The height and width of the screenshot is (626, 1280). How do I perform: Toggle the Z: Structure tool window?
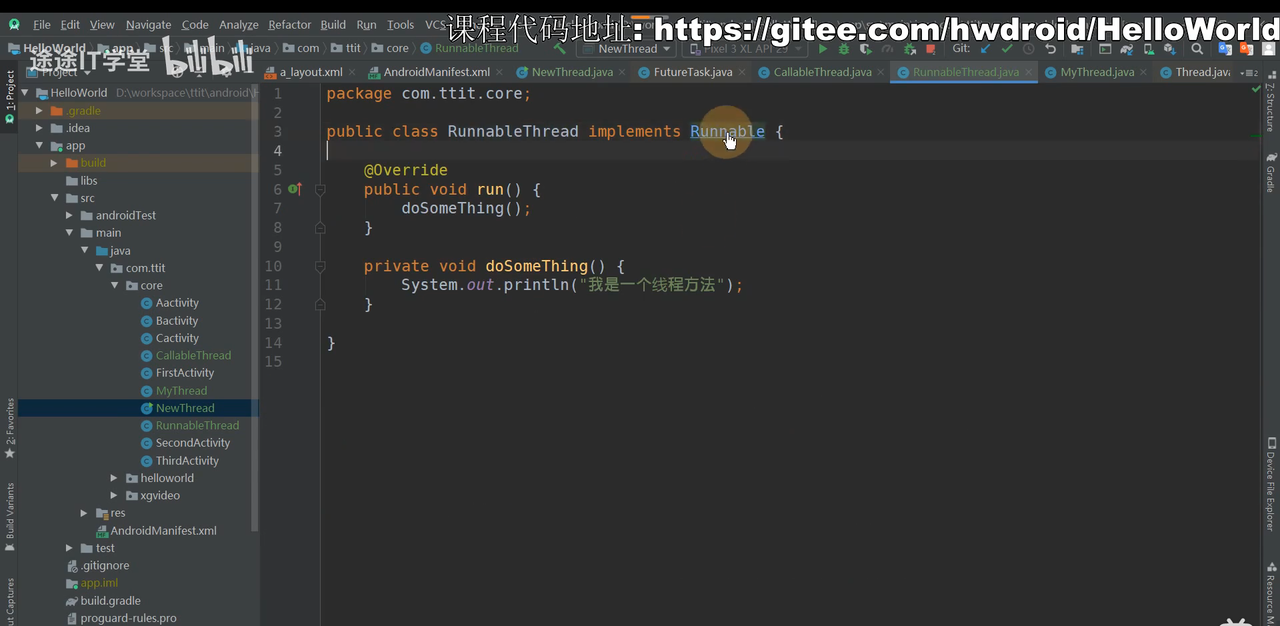(1270, 103)
